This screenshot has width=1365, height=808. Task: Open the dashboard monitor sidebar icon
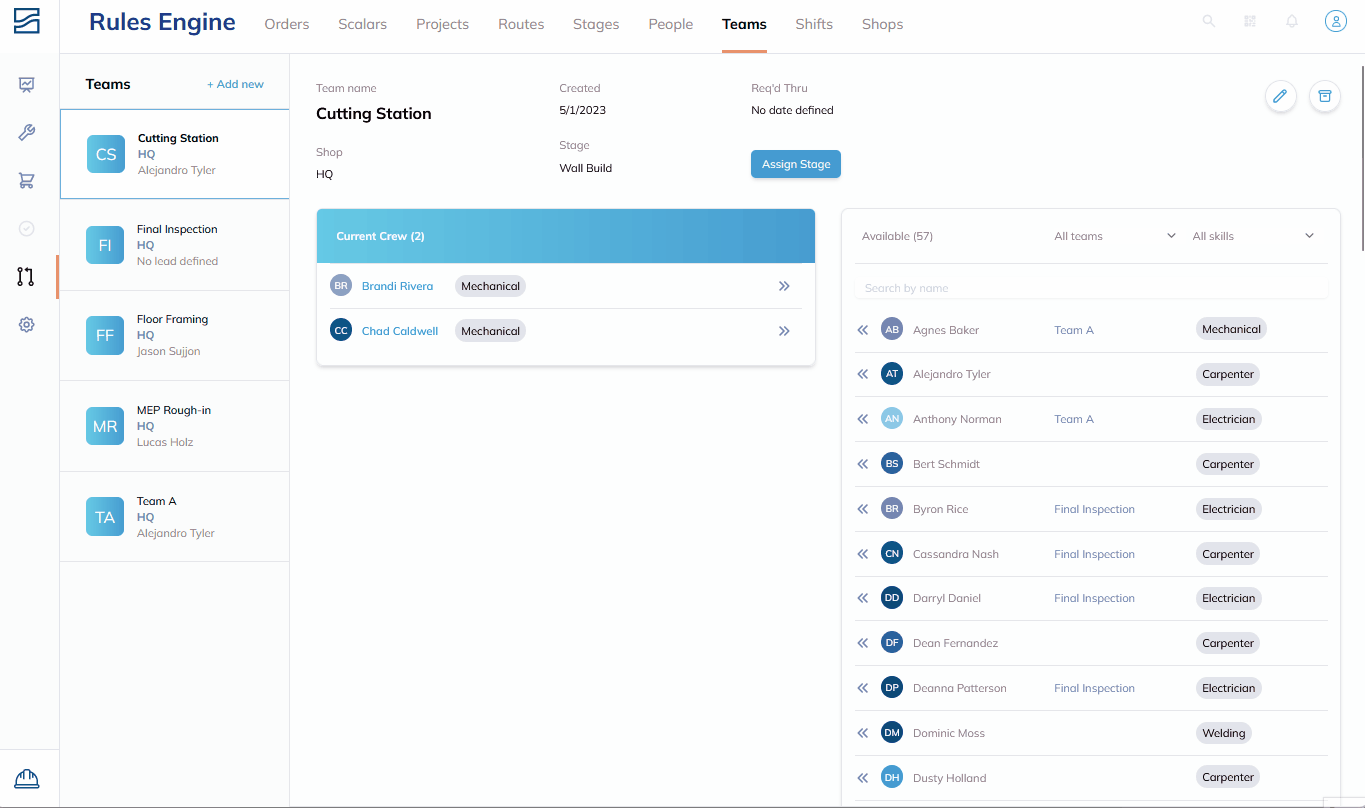27,85
